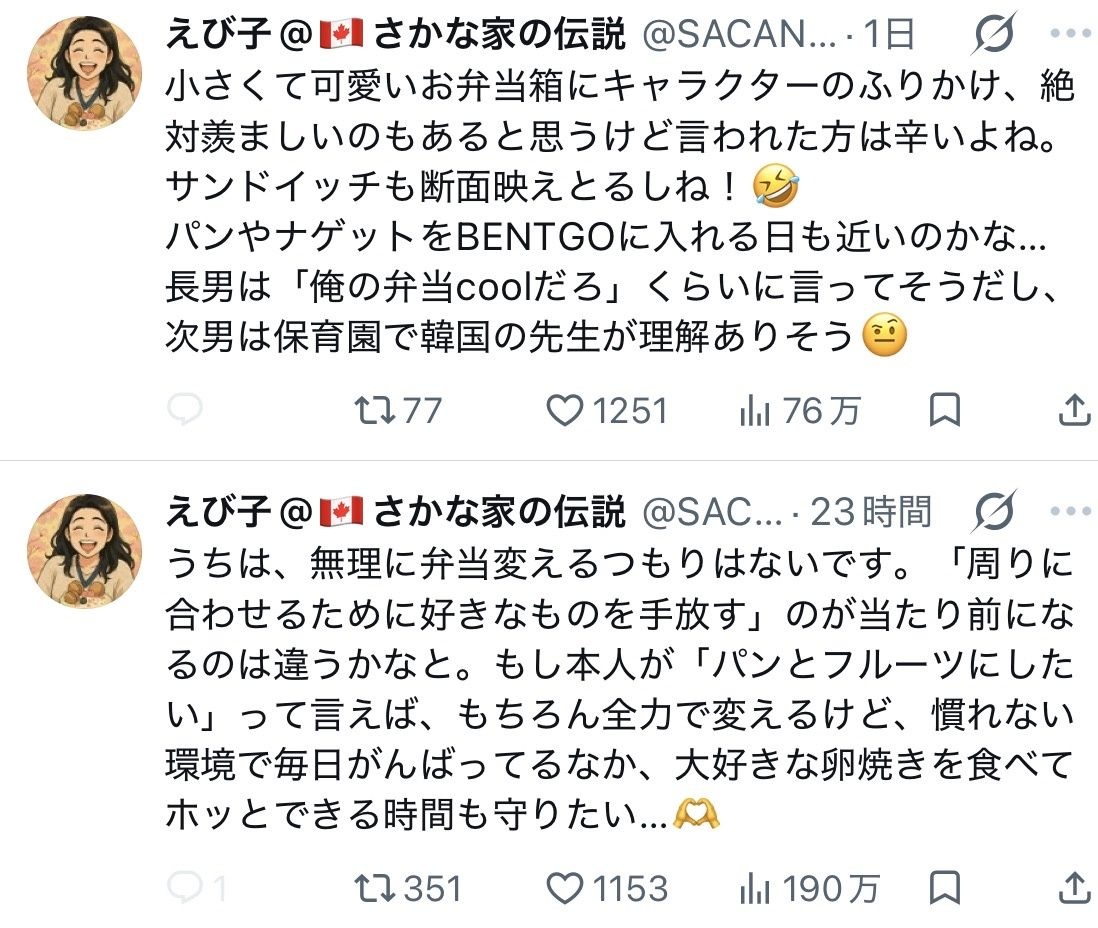Bookmark the first tweet
This screenshot has height=928, width=1098.
coord(944,410)
